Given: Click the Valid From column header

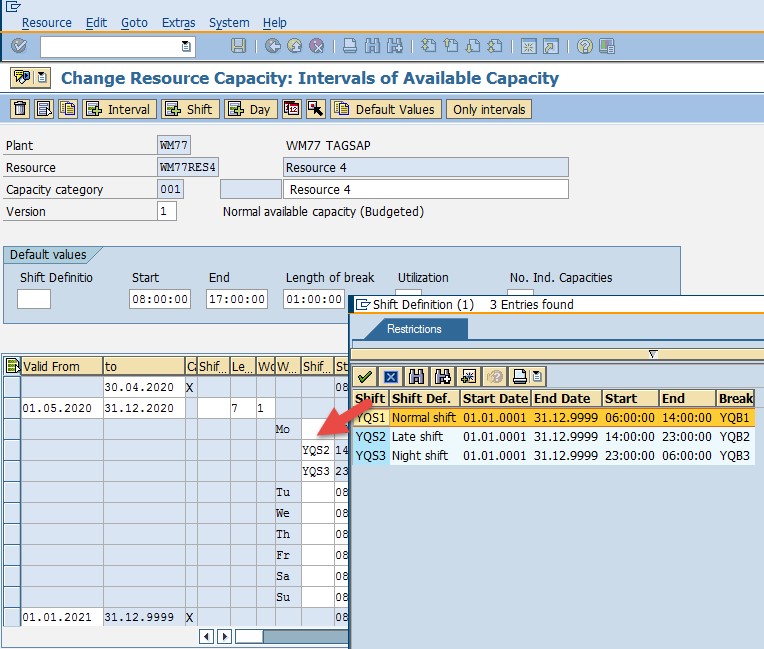Looking at the screenshot, I should click(x=62, y=366).
